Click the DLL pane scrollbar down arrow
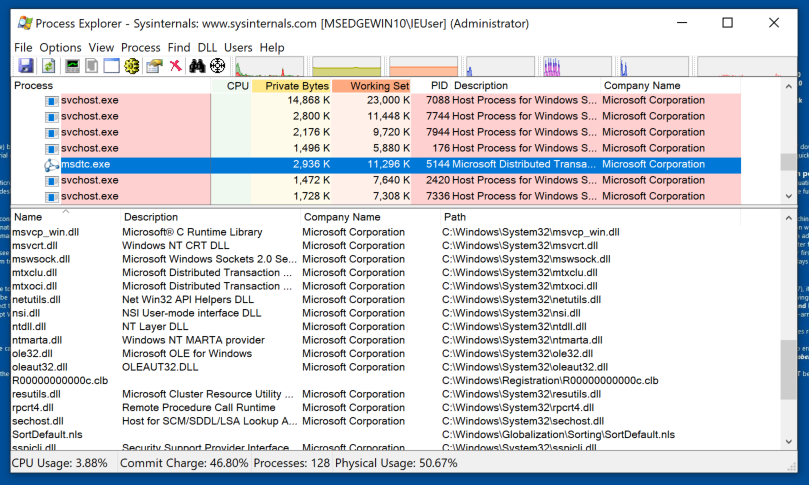This screenshot has width=809, height=485. [788, 442]
